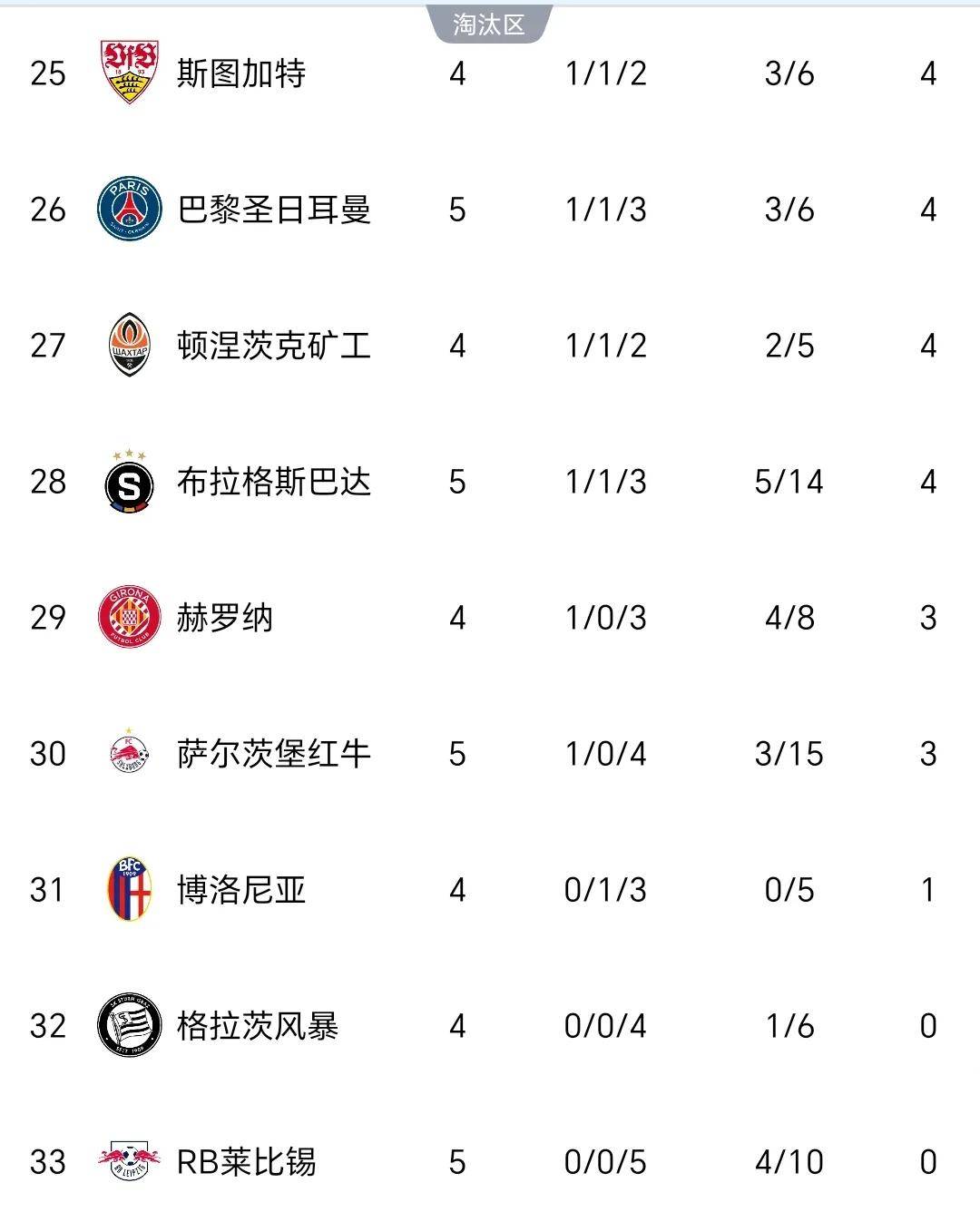The height and width of the screenshot is (1212, 980).
Task: Tap the Red Bull Salzburg logo
Action: pos(130,753)
